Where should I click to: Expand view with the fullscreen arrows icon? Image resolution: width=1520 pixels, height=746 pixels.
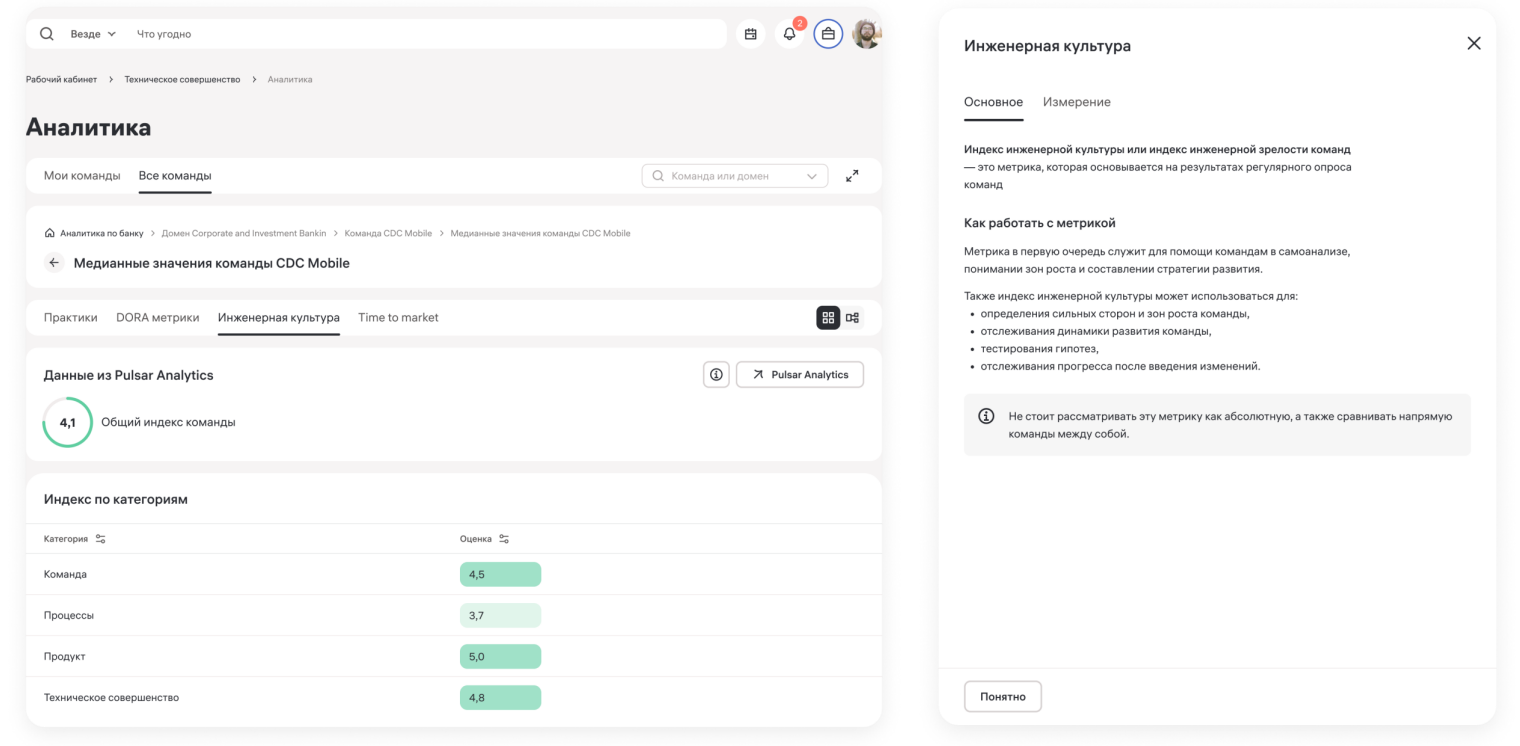pos(852,175)
